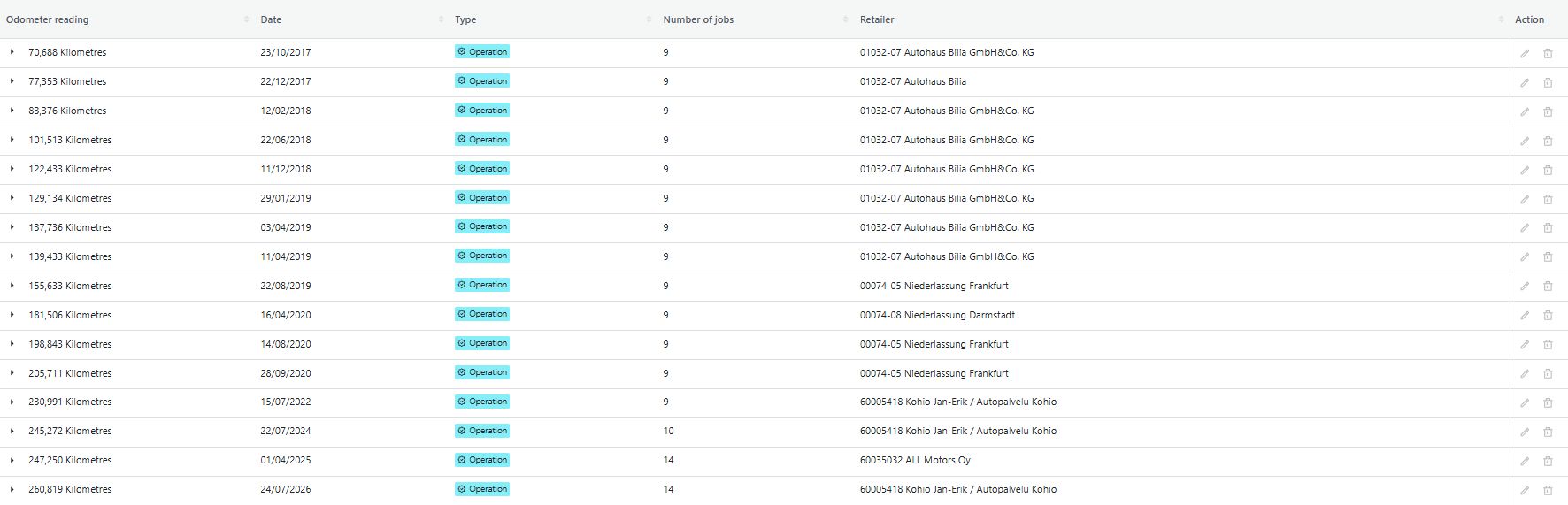Edit the 137,736 Kilometres row
This screenshot has width=1568, height=505.
pos(1525,228)
